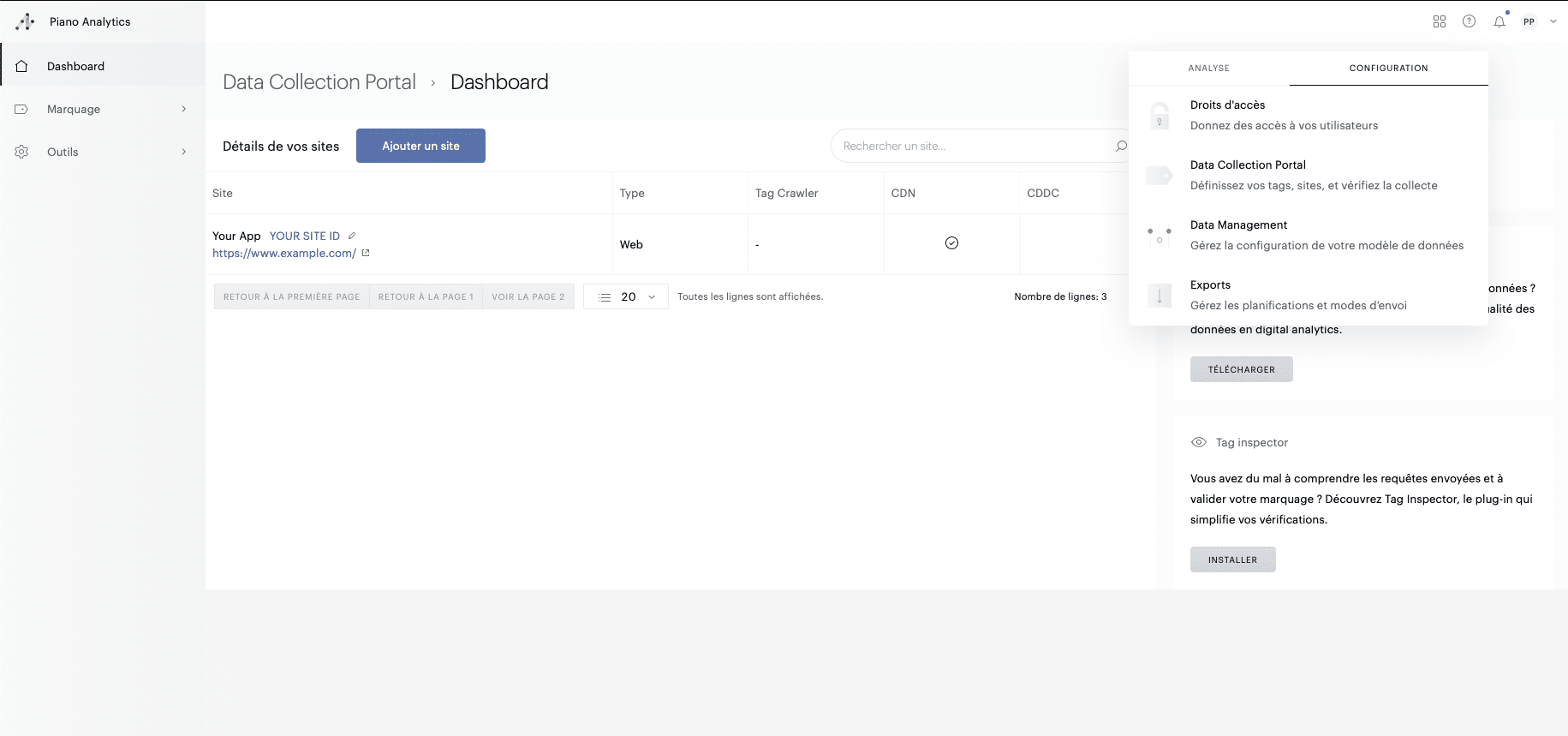This screenshot has width=1568, height=736.
Task: Switch to the Analyse tab
Action: [x=1208, y=68]
